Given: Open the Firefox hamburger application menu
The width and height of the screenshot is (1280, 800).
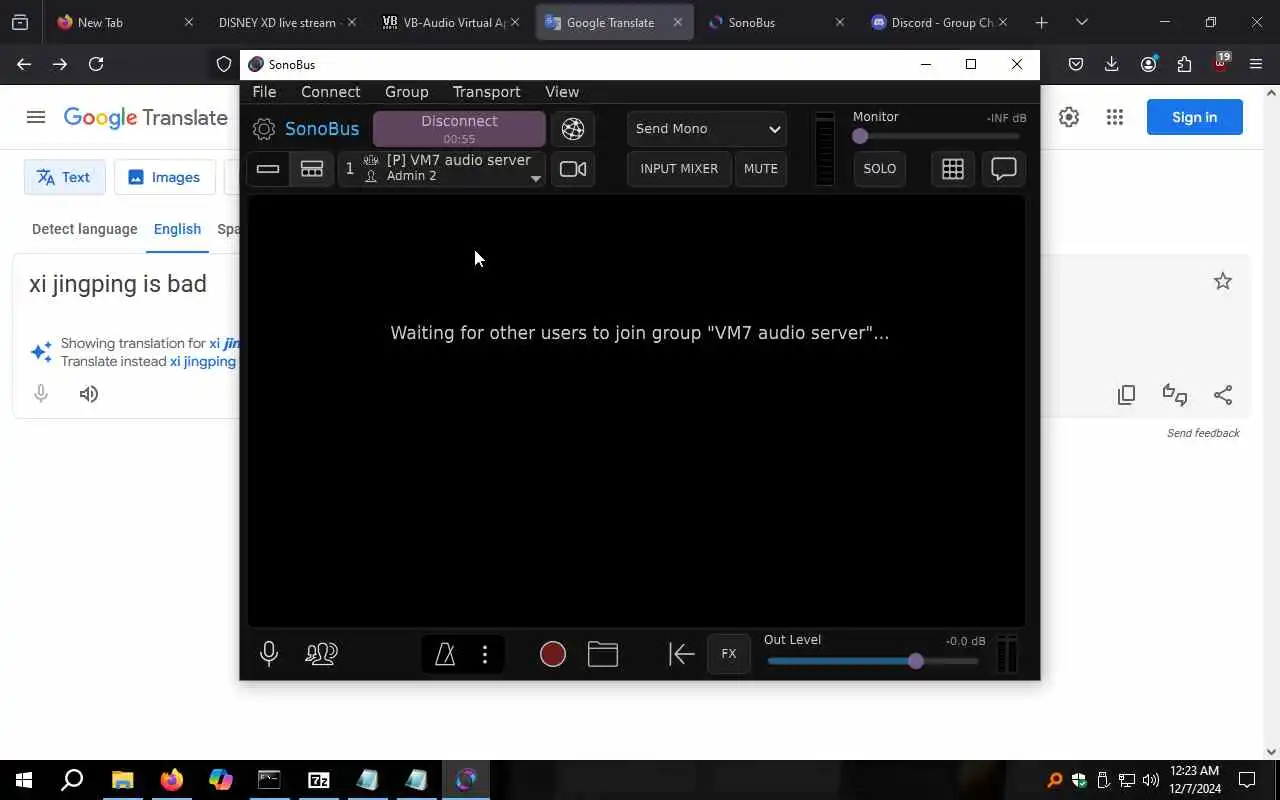Looking at the screenshot, I should tap(1256, 64).
